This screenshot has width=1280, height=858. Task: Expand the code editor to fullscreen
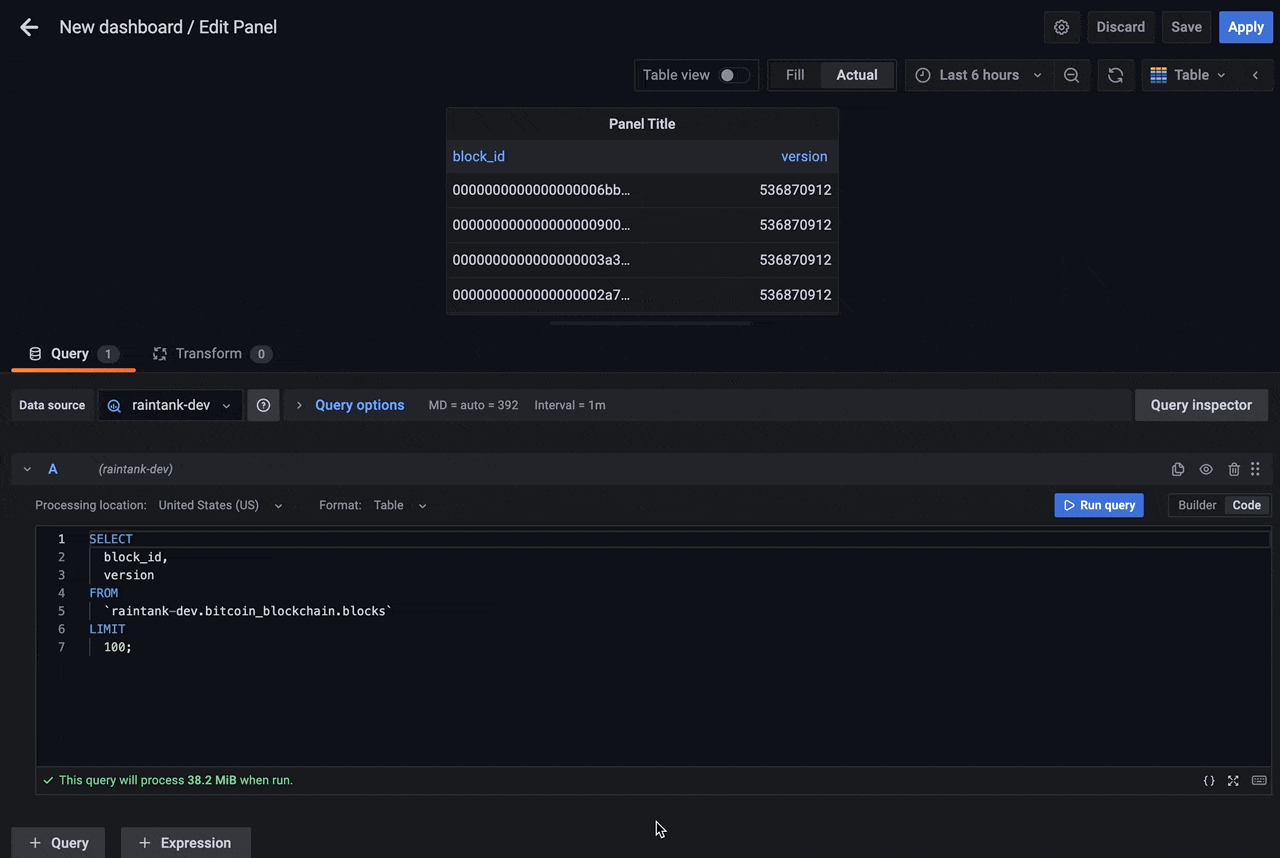[1233, 780]
